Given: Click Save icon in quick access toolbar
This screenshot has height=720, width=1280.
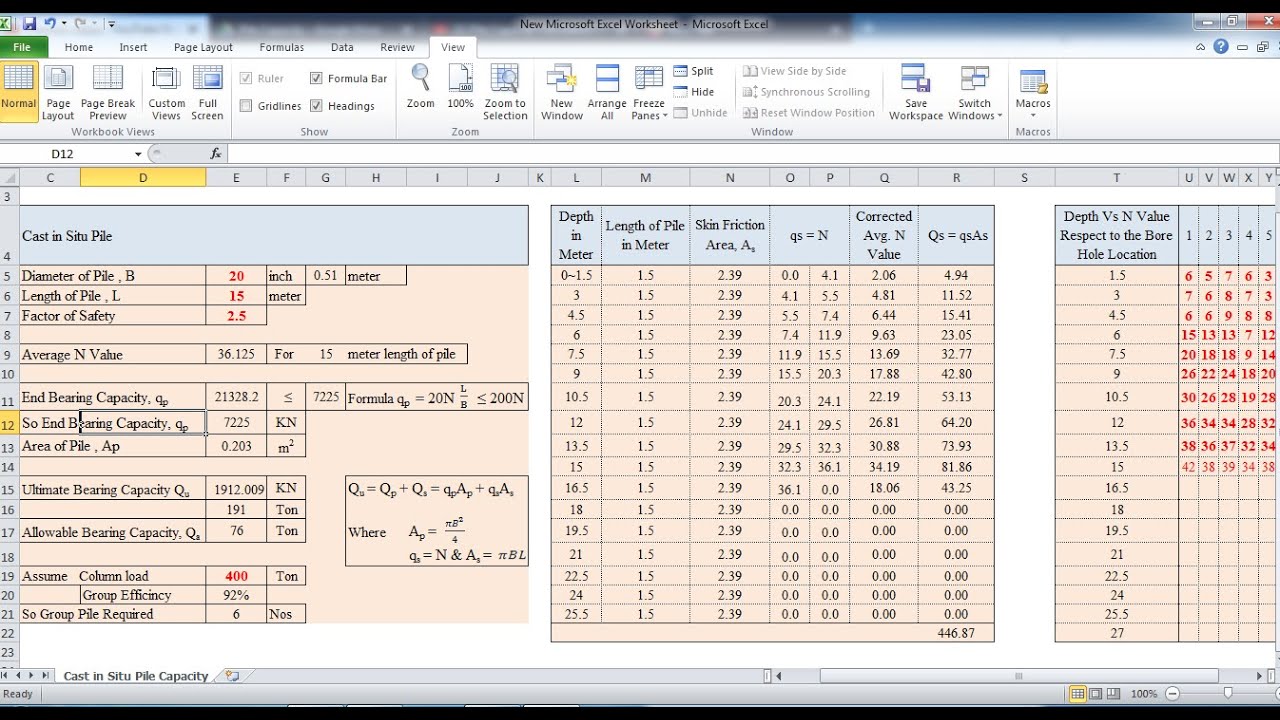Looking at the screenshot, I should (30, 23).
